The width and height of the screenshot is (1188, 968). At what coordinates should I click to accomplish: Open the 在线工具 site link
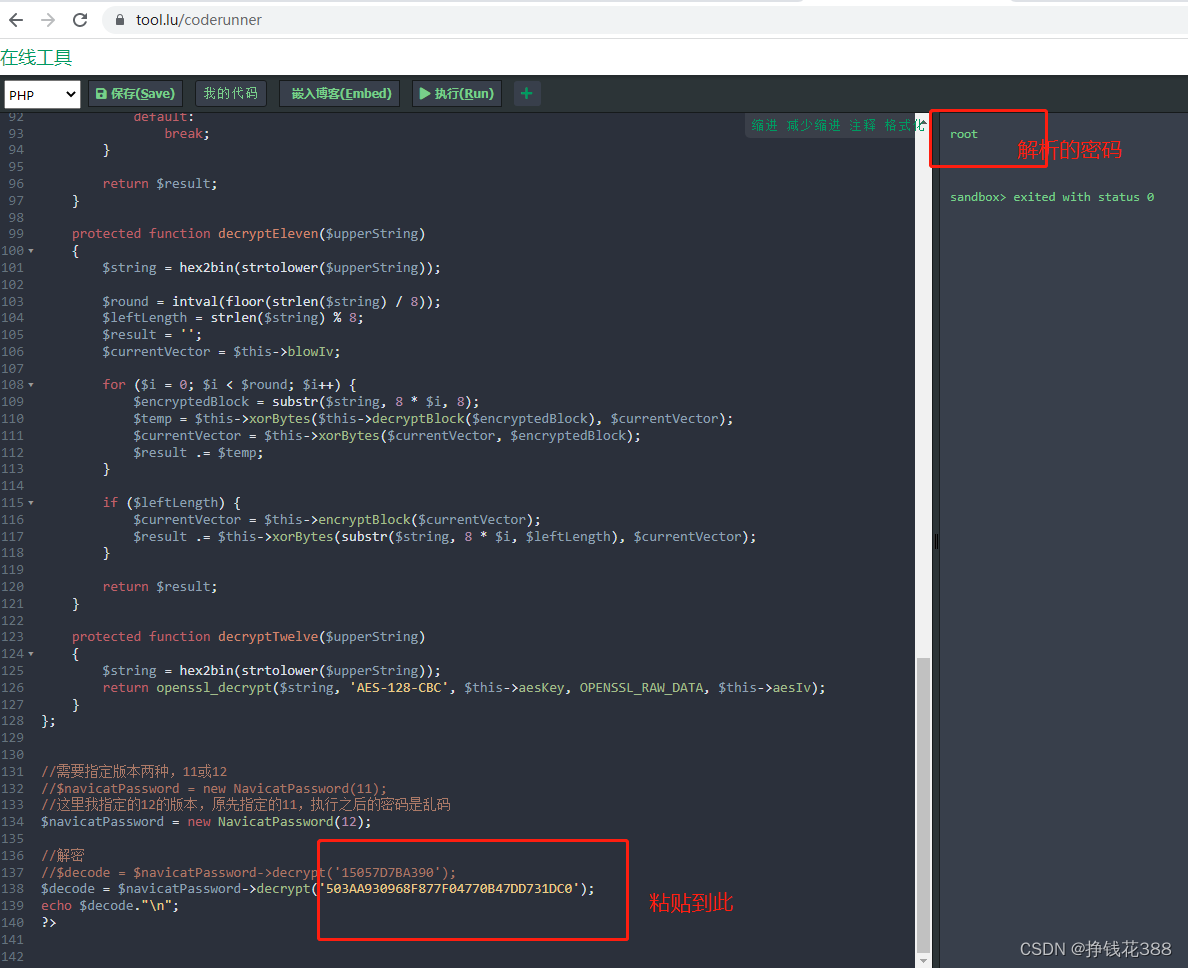[36, 58]
